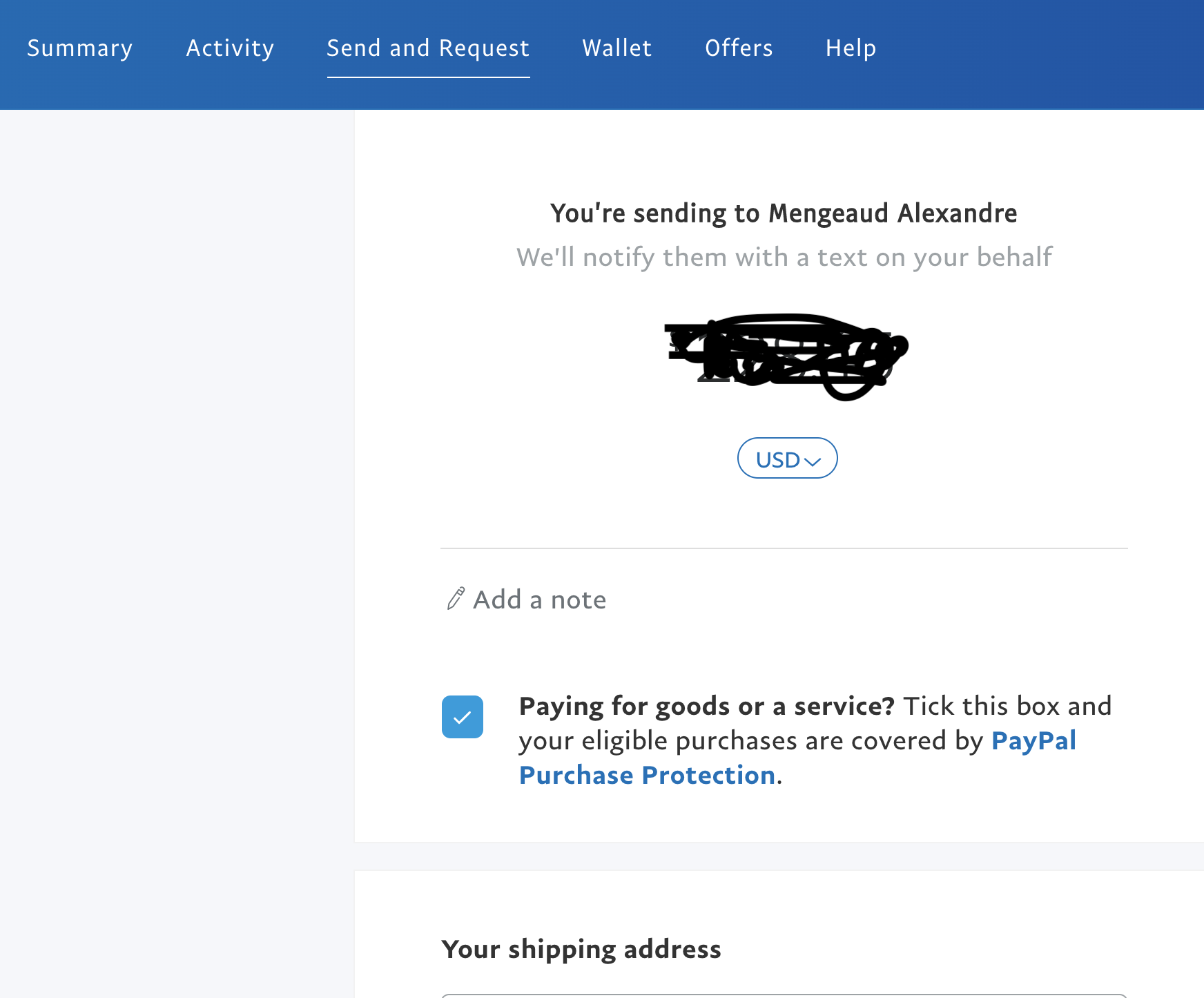Untick the goods or service checkbox
The width and height of the screenshot is (1204, 998).
pos(463,717)
